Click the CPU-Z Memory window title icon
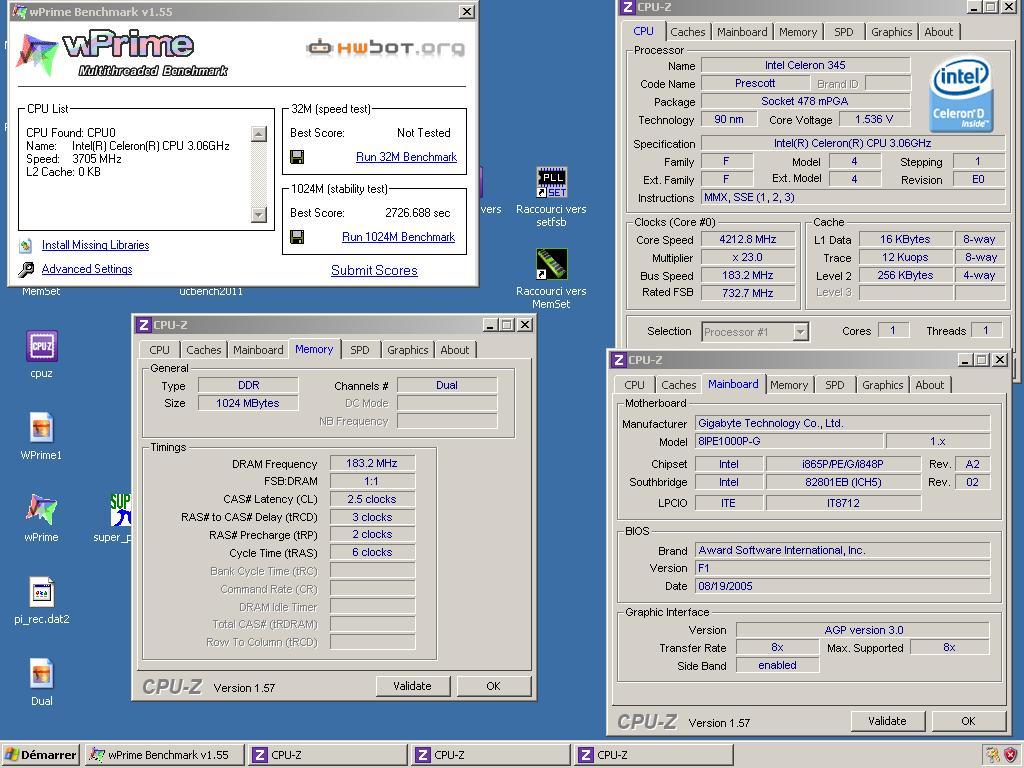Image resolution: width=1024 pixels, height=768 pixels. click(x=144, y=325)
